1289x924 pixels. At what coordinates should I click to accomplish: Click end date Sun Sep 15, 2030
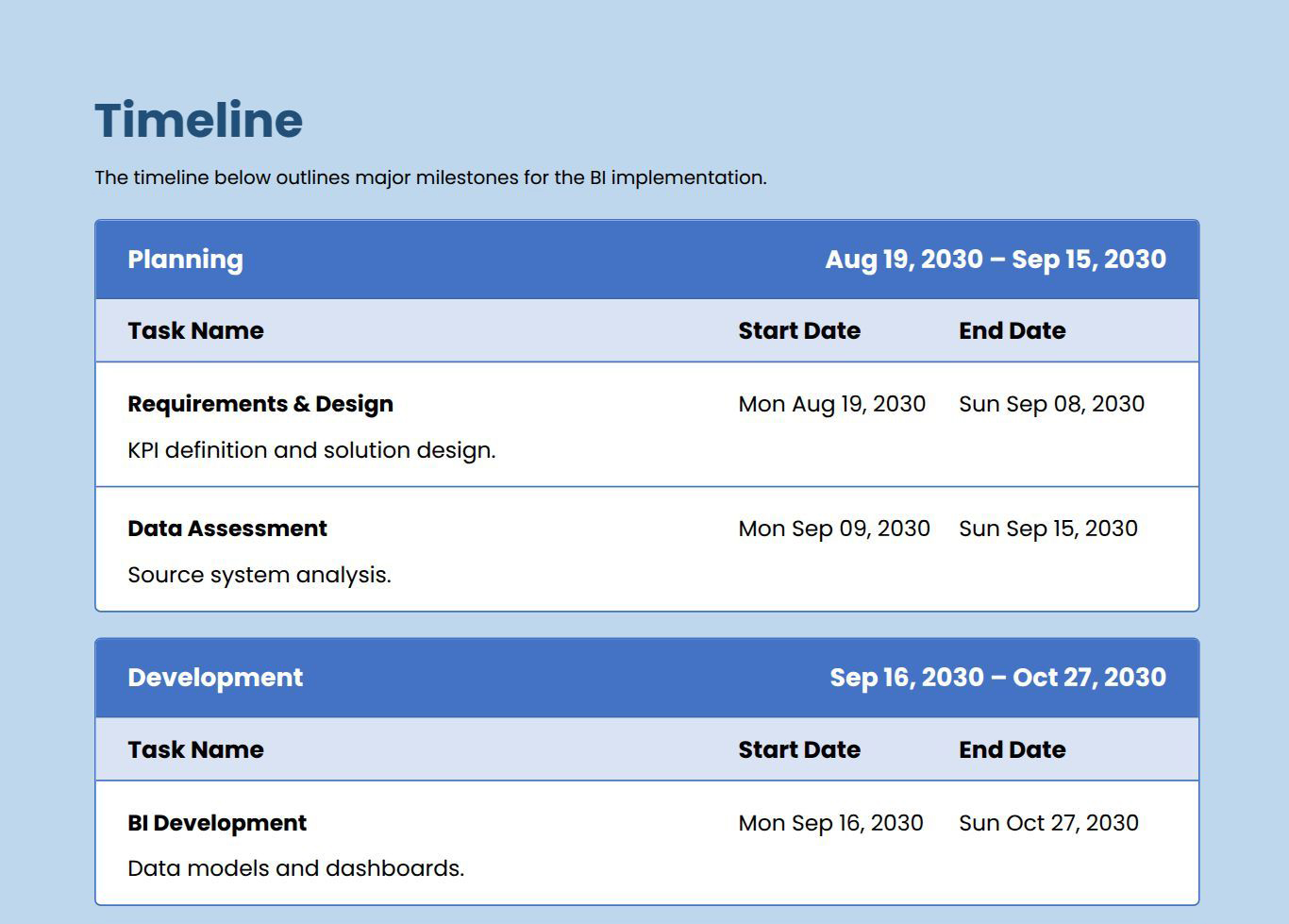pyautogui.click(x=1047, y=529)
